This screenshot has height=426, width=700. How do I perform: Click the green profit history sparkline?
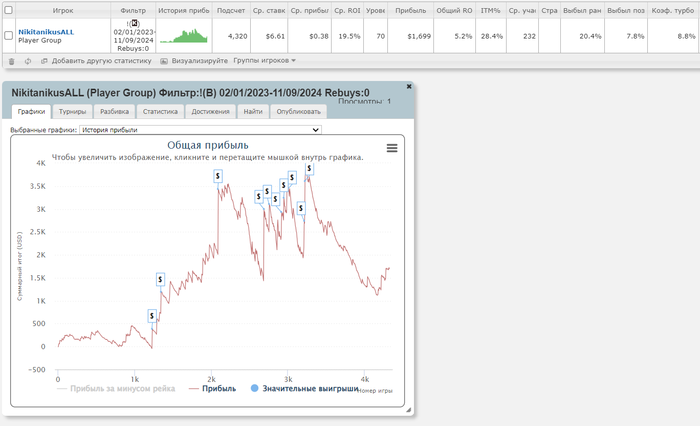click(184, 36)
